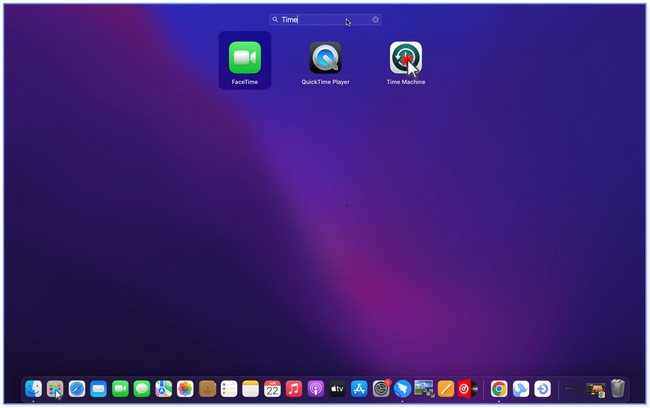Viewport: 650px width, 408px height.
Task: Open the circular arrow recovery app in Dock
Action: pyautogui.click(x=542, y=389)
